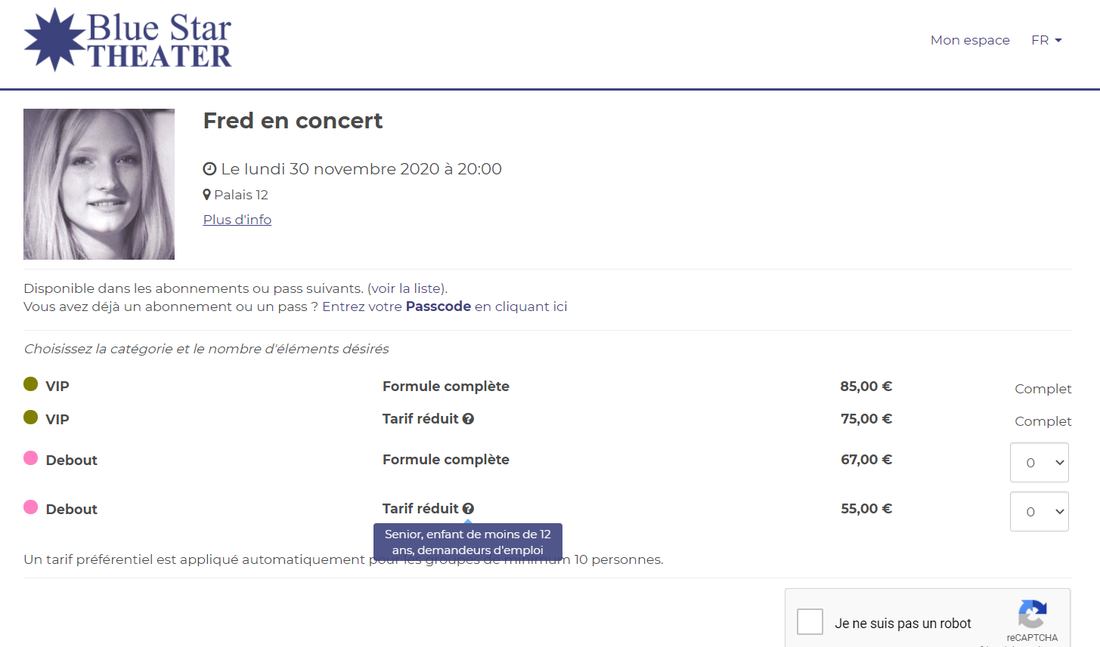This screenshot has width=1100, height=647.
Task: Open quantity dropdown for Debout Formule complète
Action: point(1039,462)
